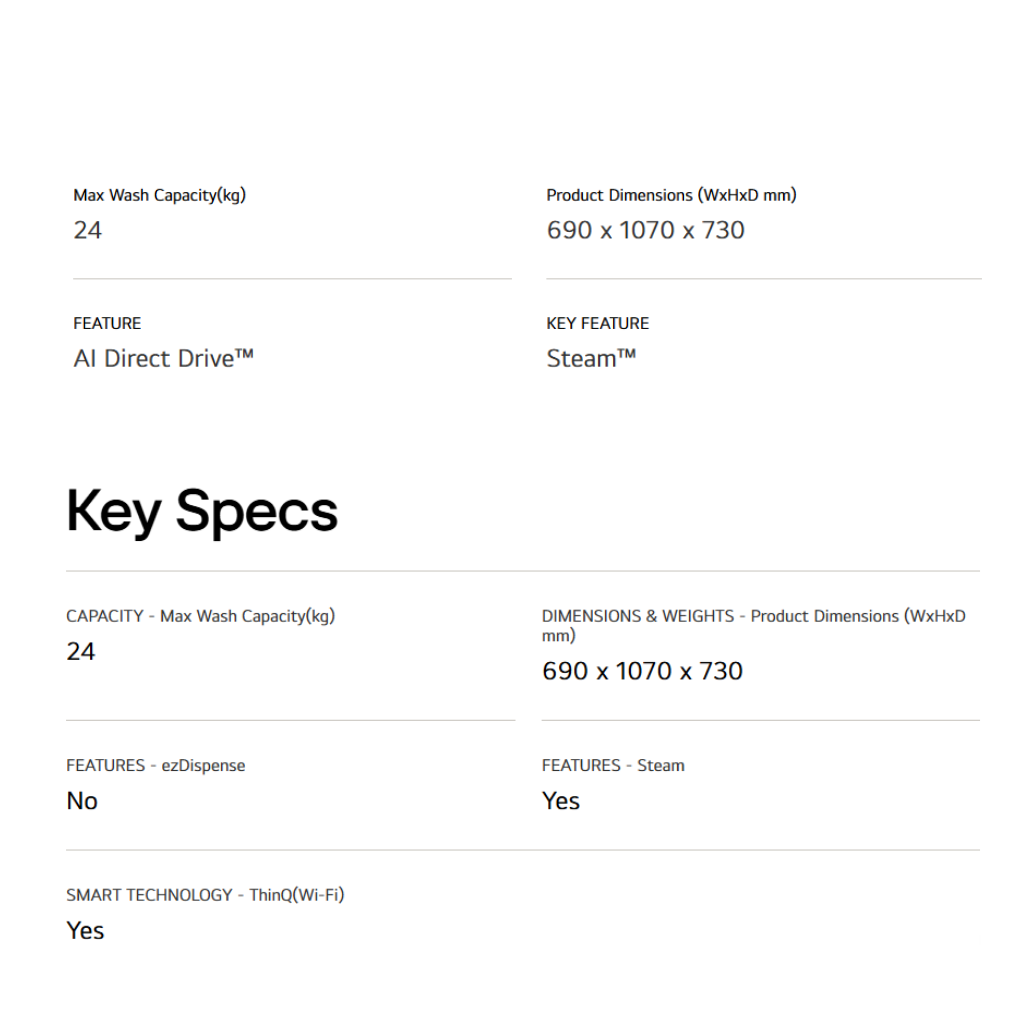The width and height of the screenshot is (1024, 1024).
Task: Click the FEATURES - Steam label
Action: coord(613,765)
